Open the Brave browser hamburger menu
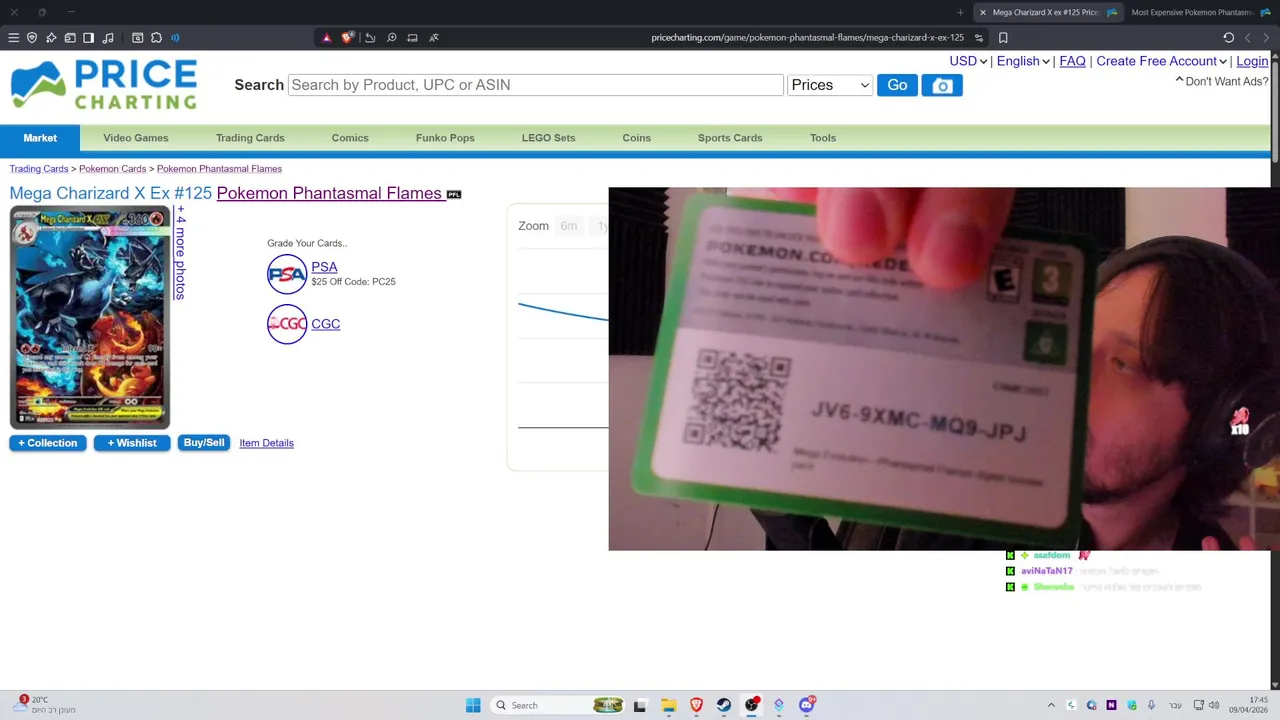The image size is (1280, 720). (x=13, y=38)
